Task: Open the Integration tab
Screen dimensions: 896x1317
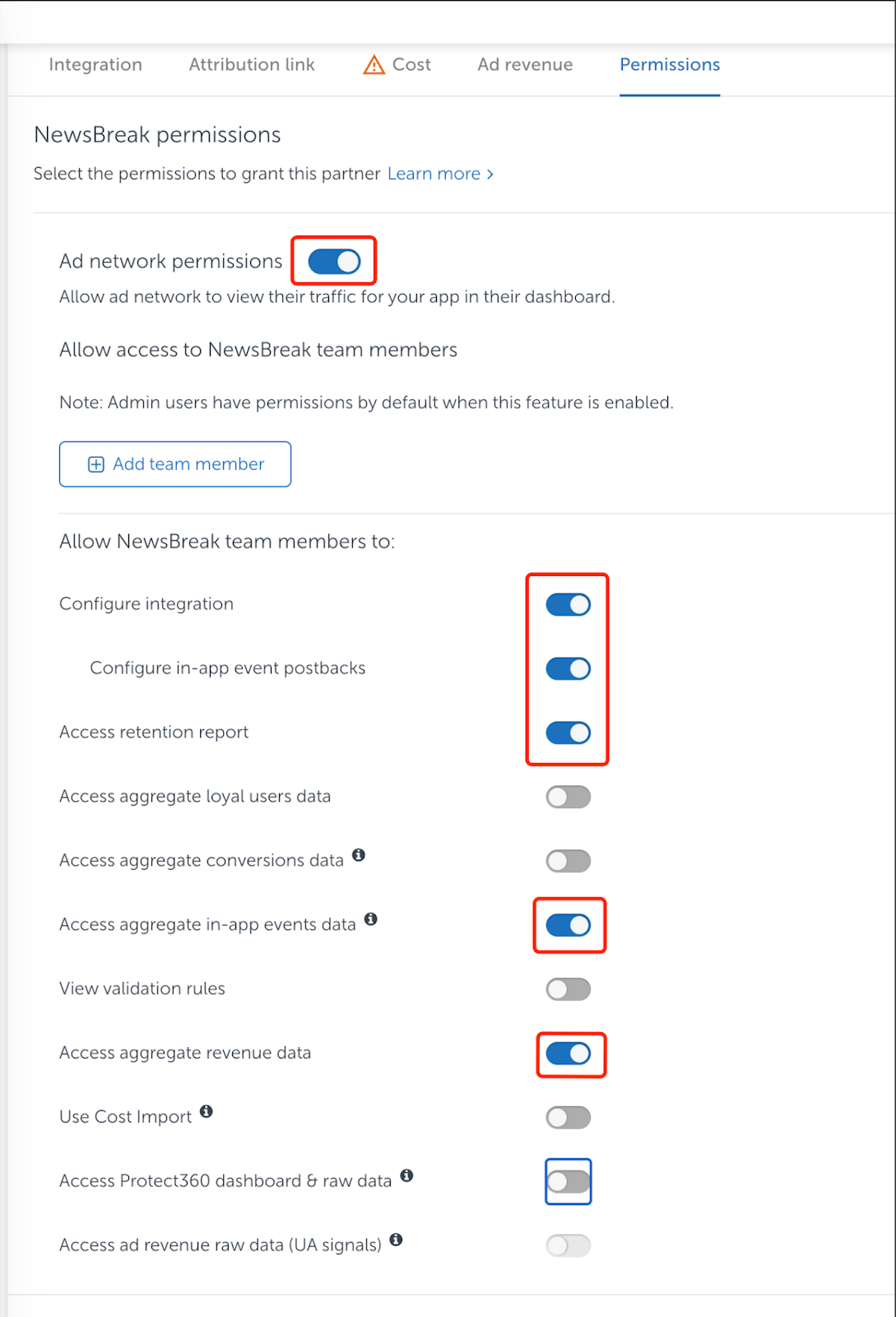Action: pos(95,65)
